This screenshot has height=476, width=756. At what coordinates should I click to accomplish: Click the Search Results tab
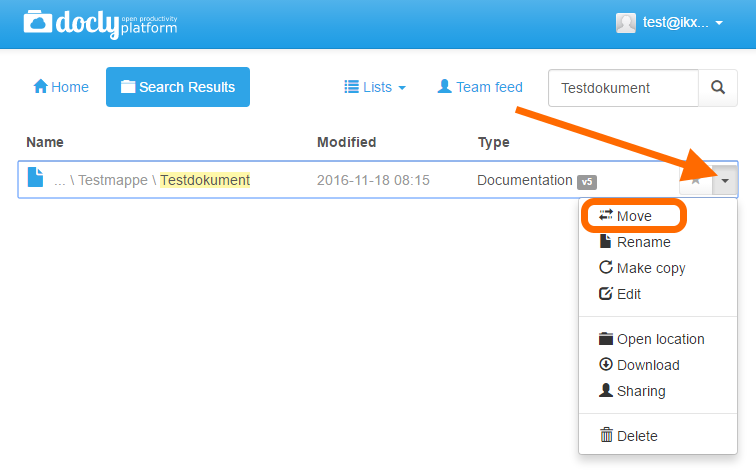tap(178, 87)
